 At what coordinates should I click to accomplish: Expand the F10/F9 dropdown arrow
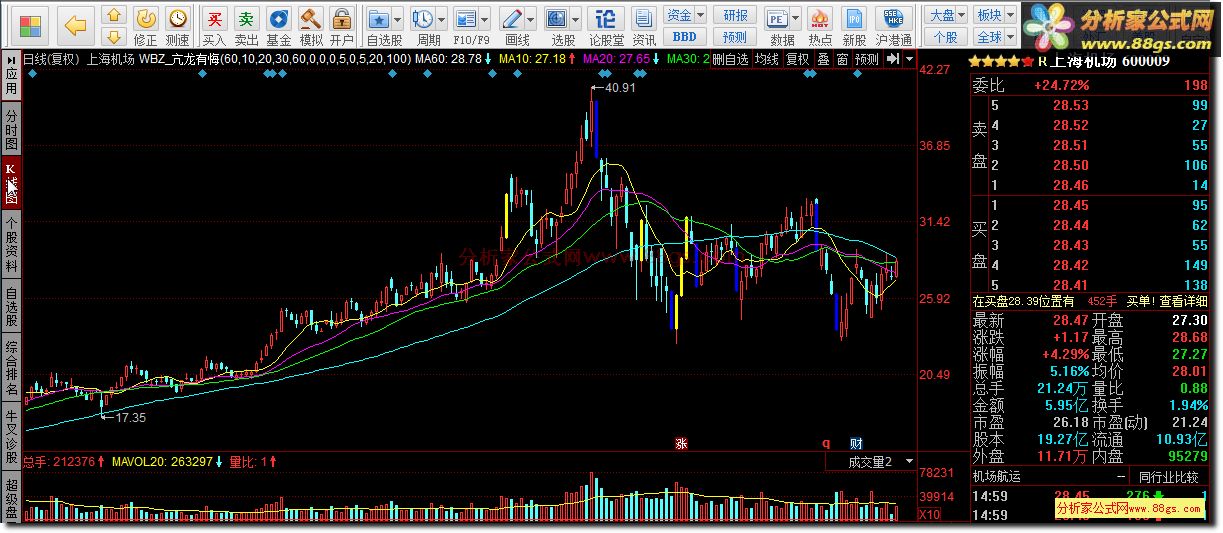pyautogui.click(x=485, y=18)
